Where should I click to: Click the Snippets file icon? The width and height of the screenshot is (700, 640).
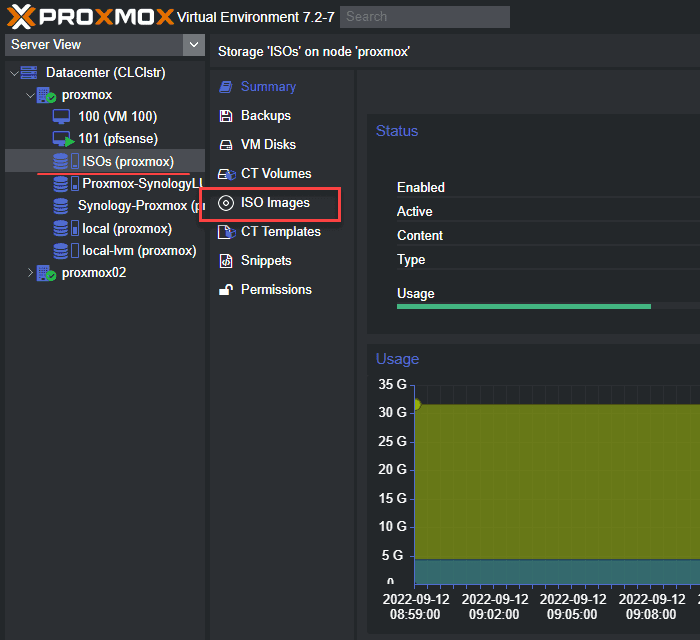tap(226, 261)
